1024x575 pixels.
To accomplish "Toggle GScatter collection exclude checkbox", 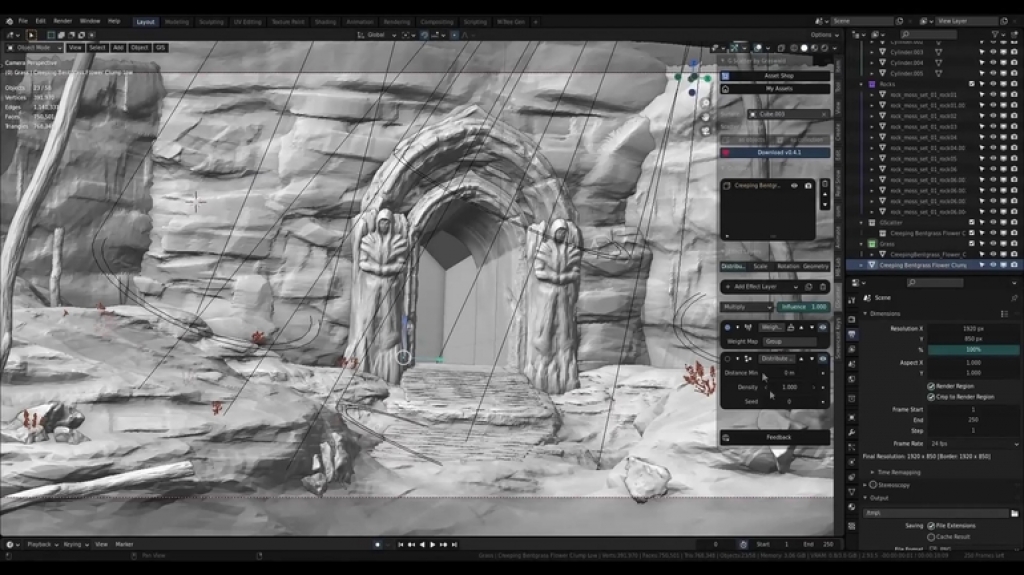I will [x=972, y=223].
